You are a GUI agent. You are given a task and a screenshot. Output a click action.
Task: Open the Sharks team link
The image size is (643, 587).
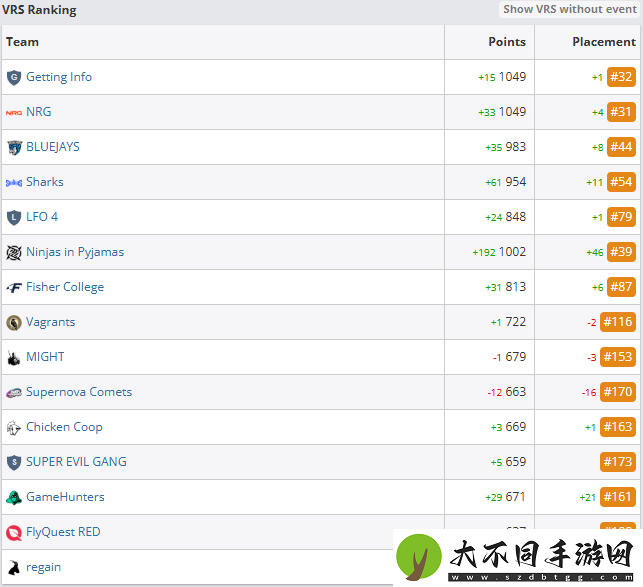click(x=45, y=182)
